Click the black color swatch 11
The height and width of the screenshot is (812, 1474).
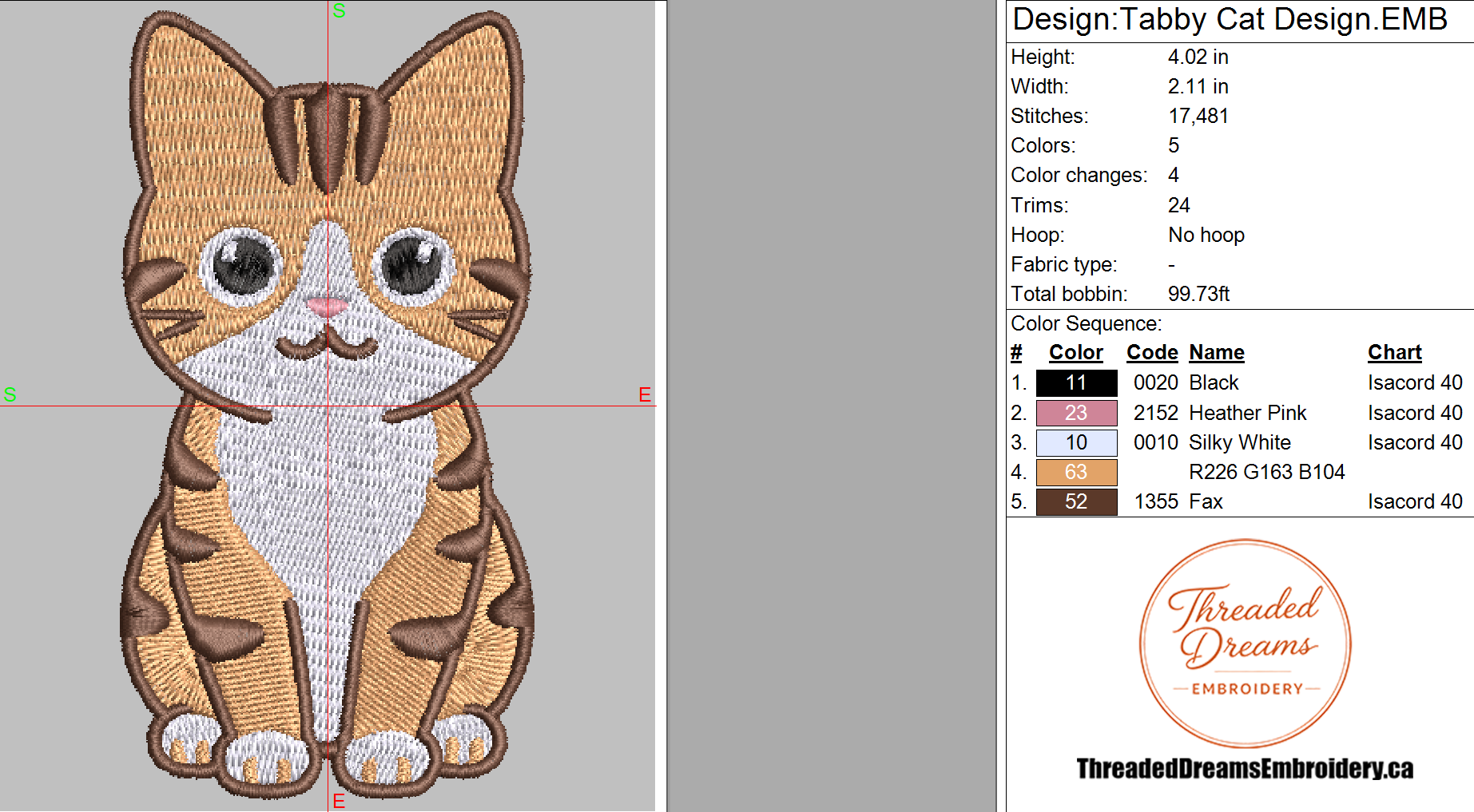pos(1076,383)
